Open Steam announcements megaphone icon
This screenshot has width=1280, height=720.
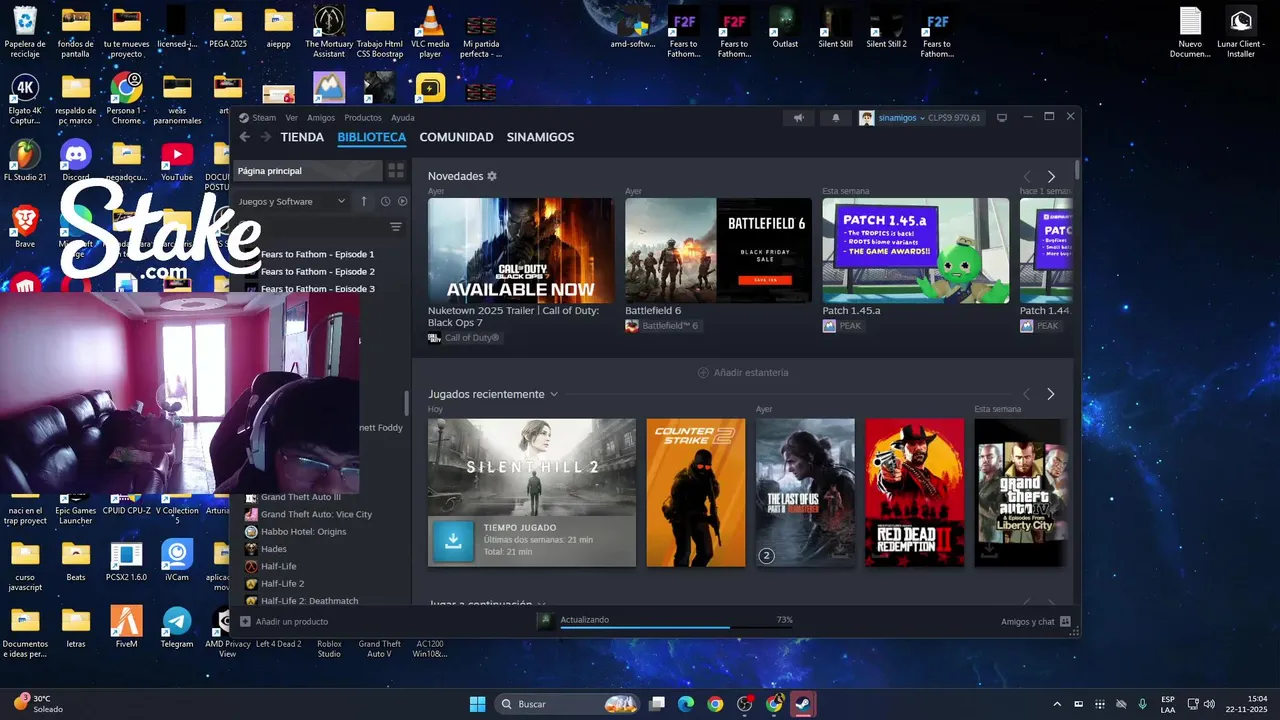[x=798, y=118]
